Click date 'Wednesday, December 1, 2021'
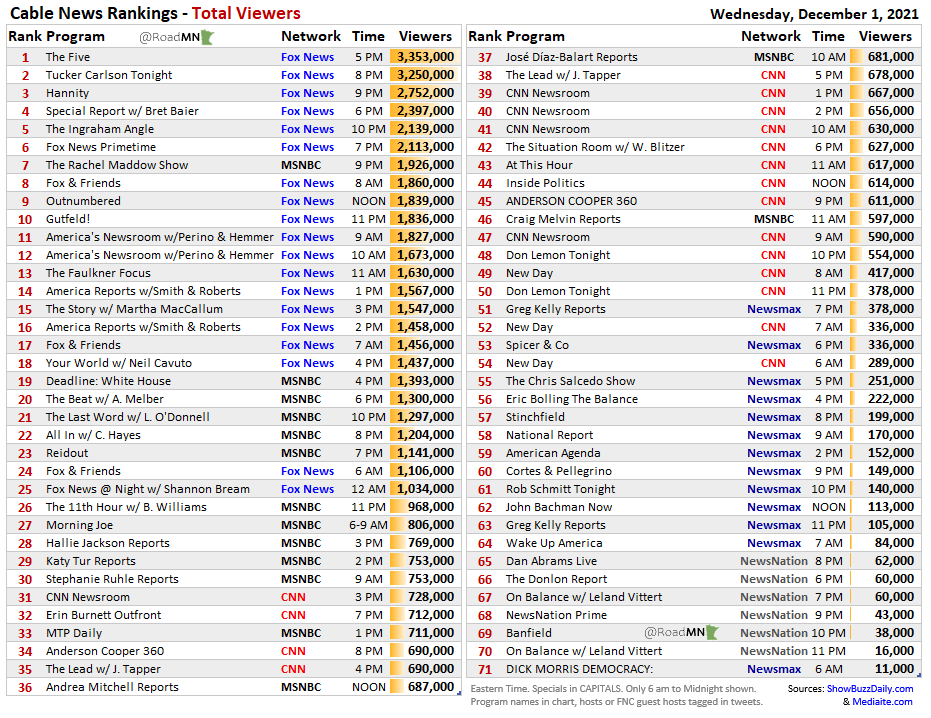This screenshot has width=931, height=718. [x=814, y=14]
